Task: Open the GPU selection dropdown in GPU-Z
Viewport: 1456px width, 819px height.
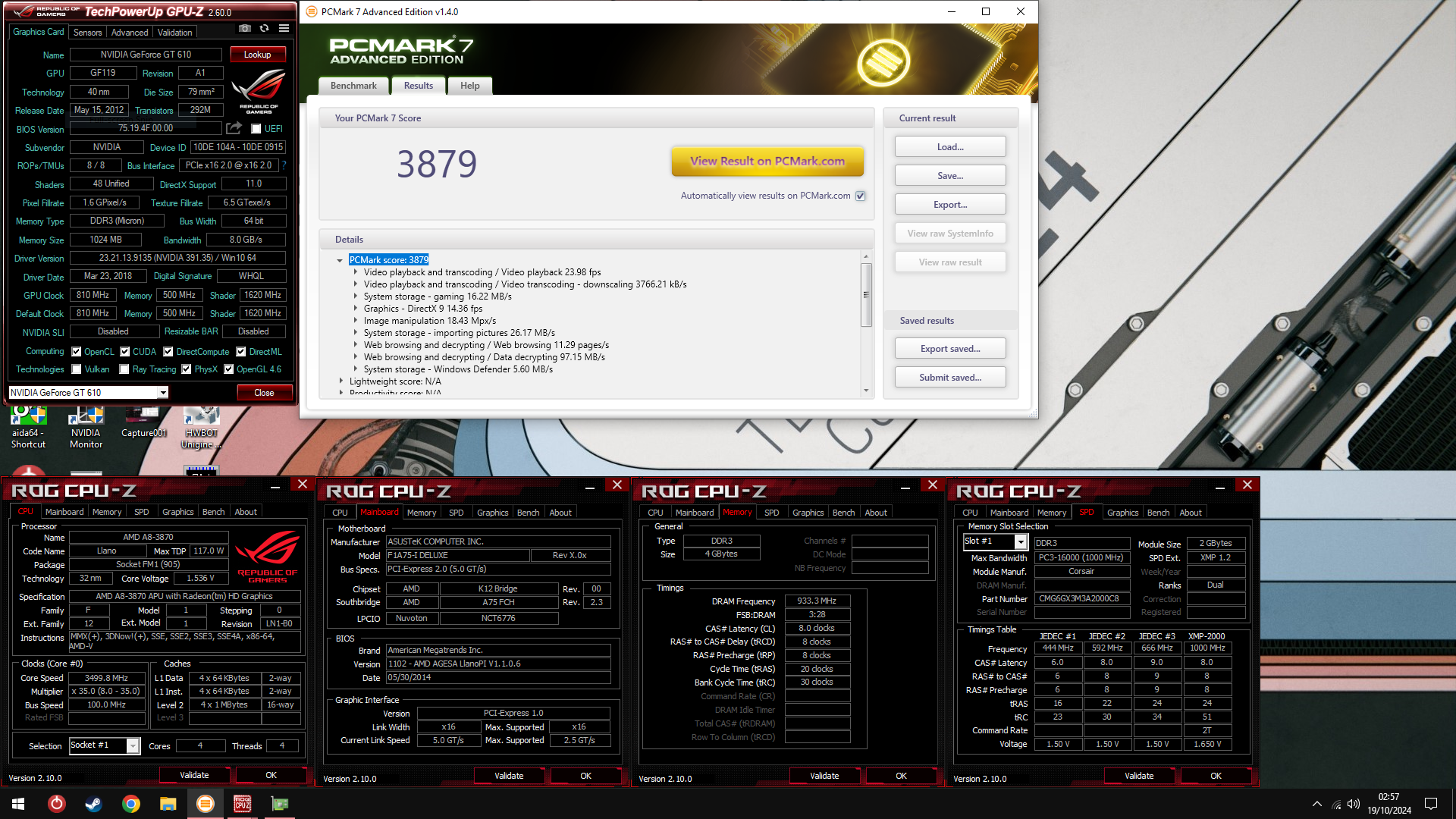Action: (x=162, y=393)
